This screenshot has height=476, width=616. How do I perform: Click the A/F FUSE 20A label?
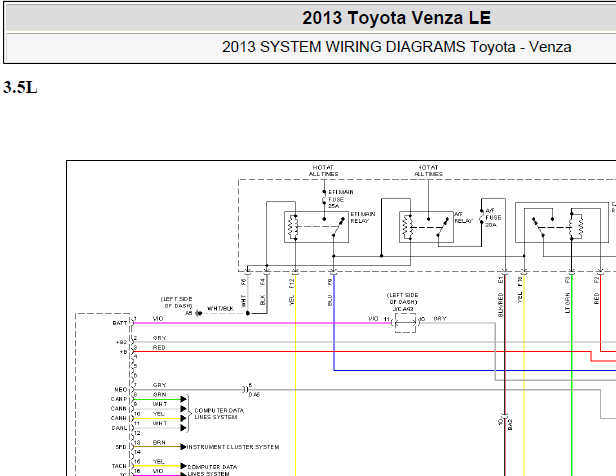point(493,218)
